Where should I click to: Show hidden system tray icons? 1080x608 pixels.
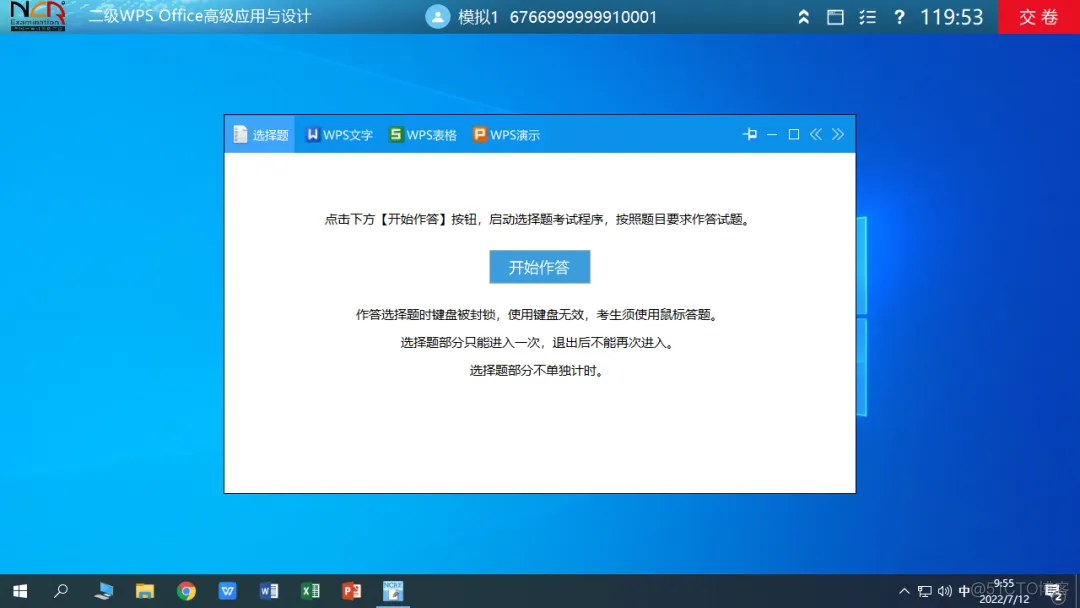[904, 591]
